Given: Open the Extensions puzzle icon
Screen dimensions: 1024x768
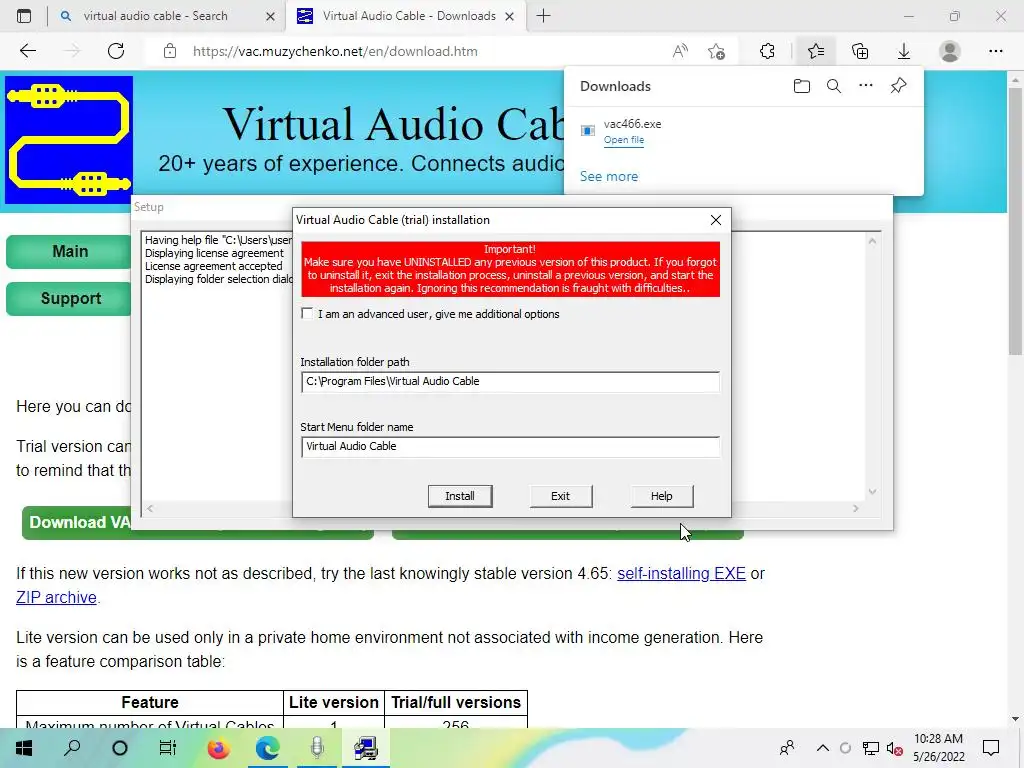Looking at the screenshot, I should (767, 51).
